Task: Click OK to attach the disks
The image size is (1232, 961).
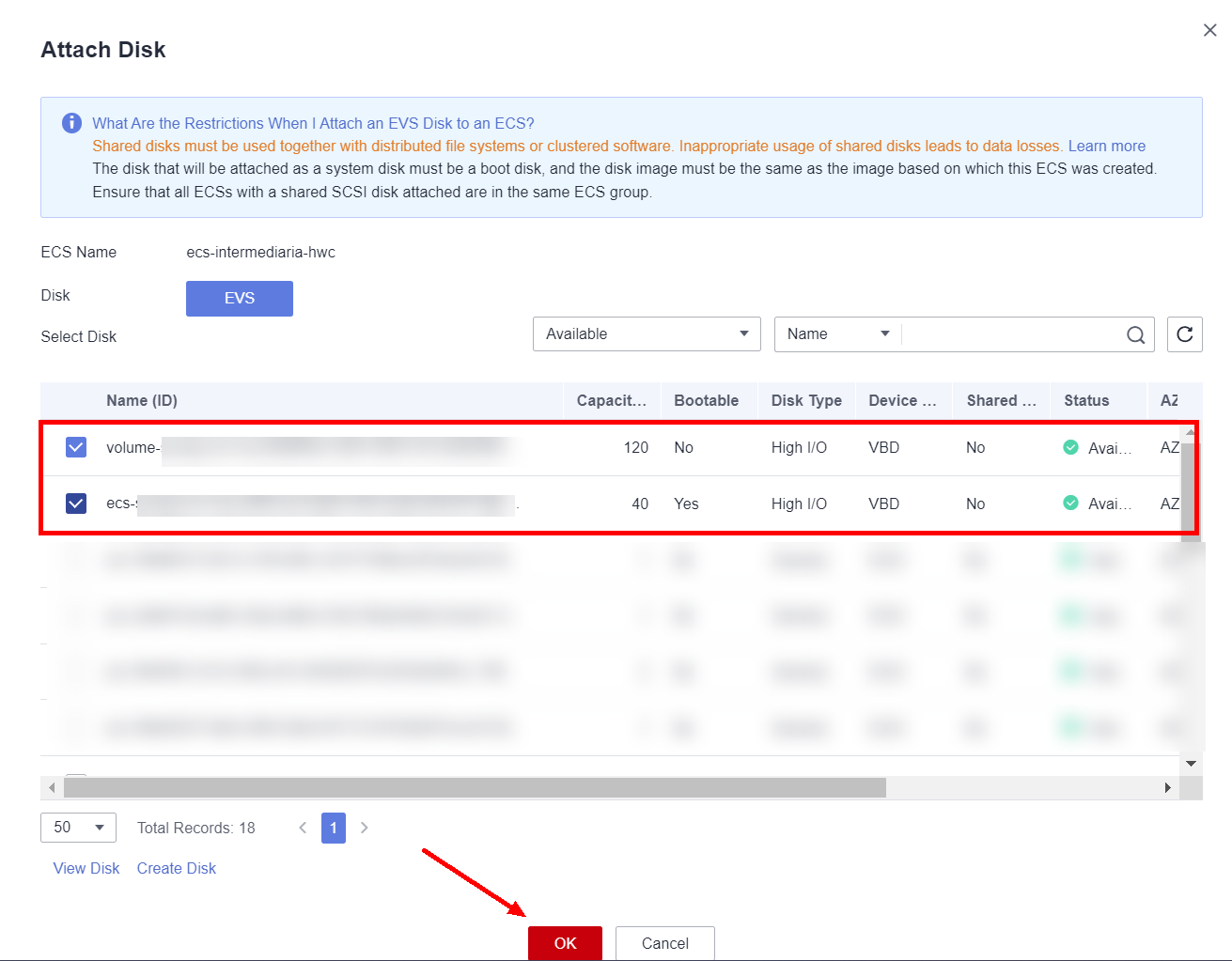Action: [565, 943]
